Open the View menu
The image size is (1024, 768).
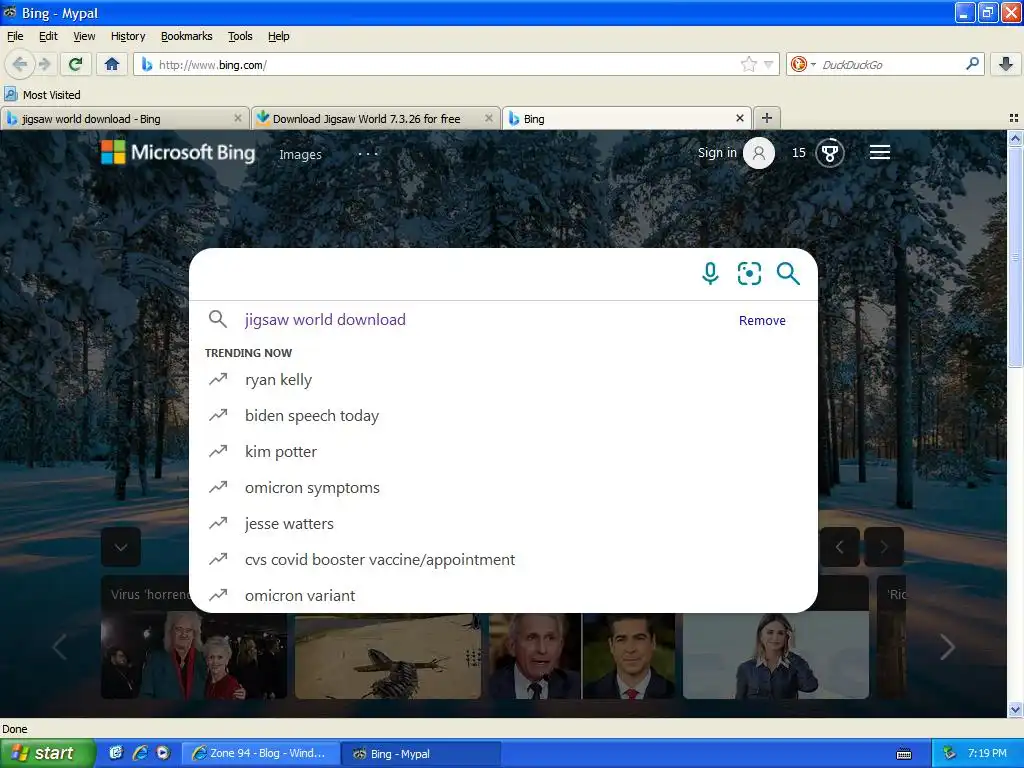(x=84, y=36)
